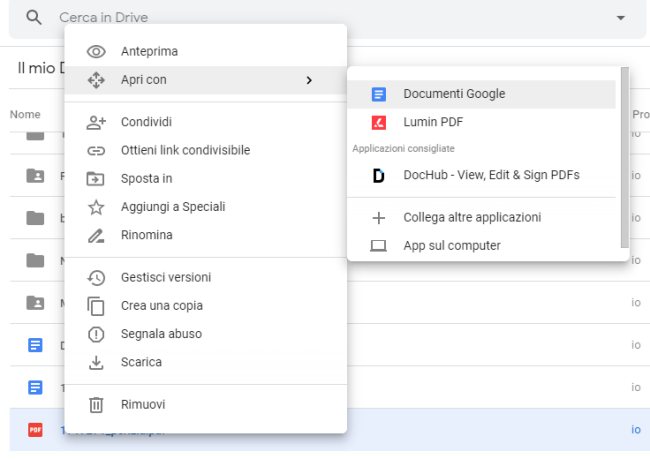The height and width of the screenshot is (459, 650).
Task: Select Segnala abuso
Action: 206,334
